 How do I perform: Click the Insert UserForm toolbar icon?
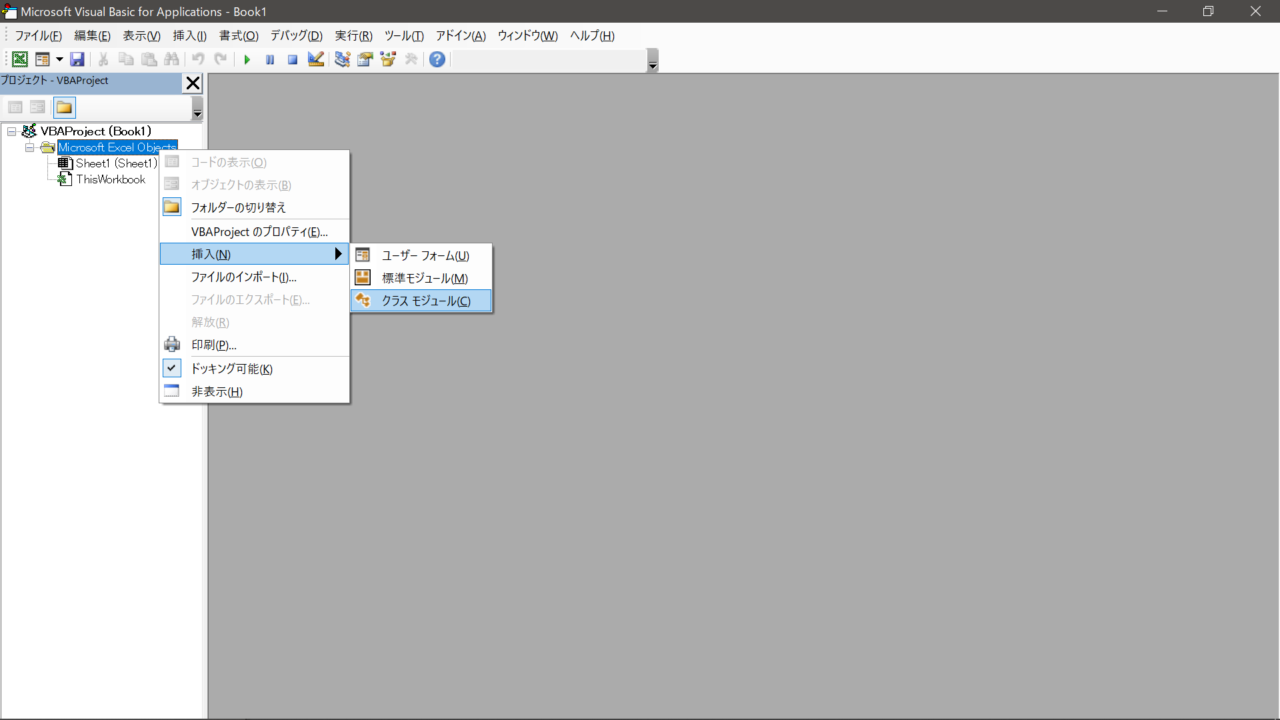[x=42, y=59]
